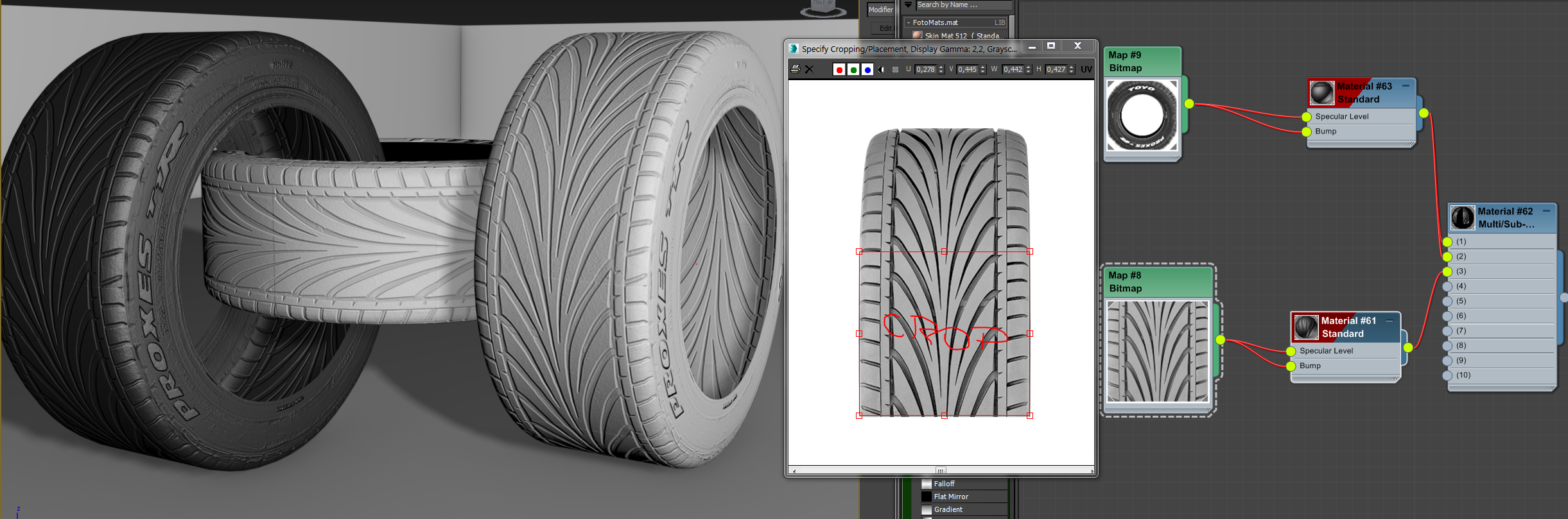Collapse the Material #63 node
This screenshot has height=519, width=1568.
coord(1406,86)
